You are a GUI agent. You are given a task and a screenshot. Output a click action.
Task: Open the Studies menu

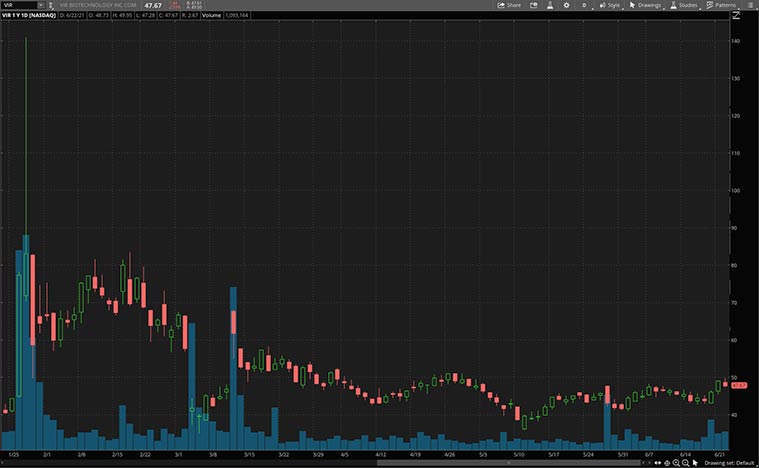tap(684, 5)
